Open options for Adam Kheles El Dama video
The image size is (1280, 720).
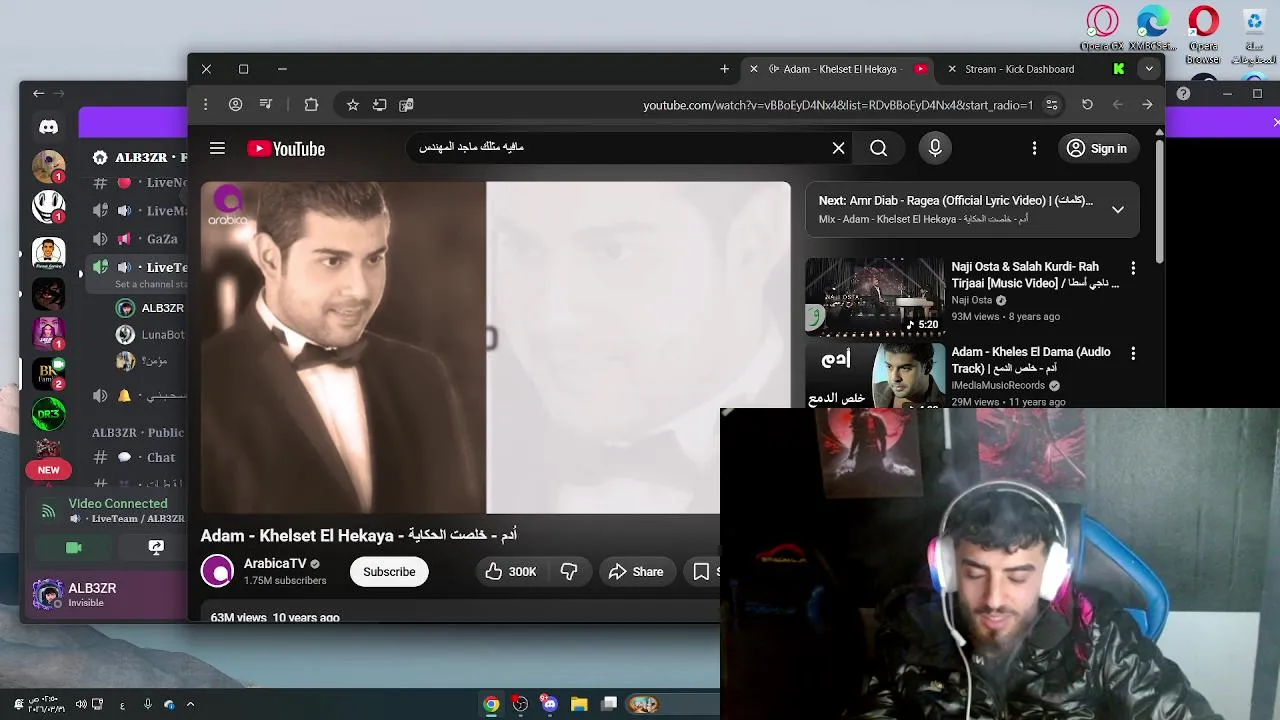point(1133,353)
